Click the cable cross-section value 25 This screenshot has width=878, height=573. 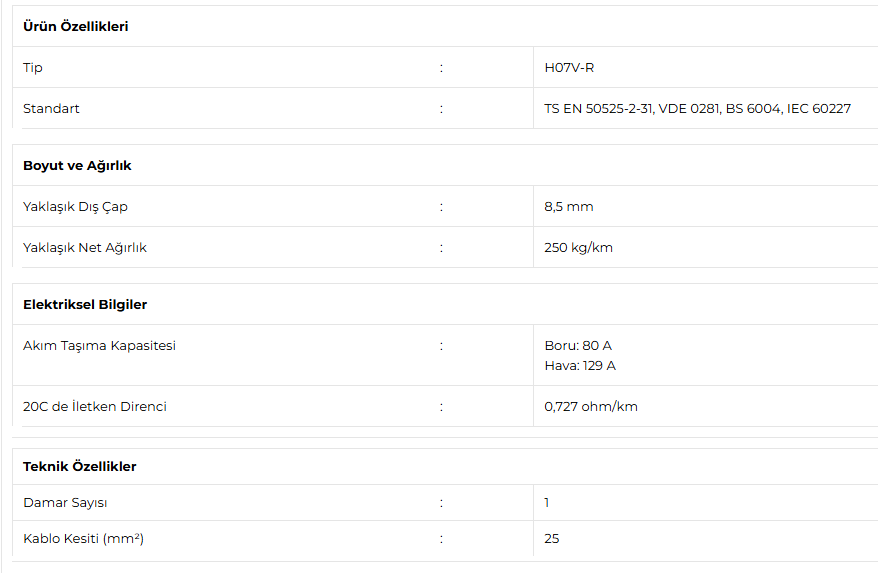tap(552, 539)
